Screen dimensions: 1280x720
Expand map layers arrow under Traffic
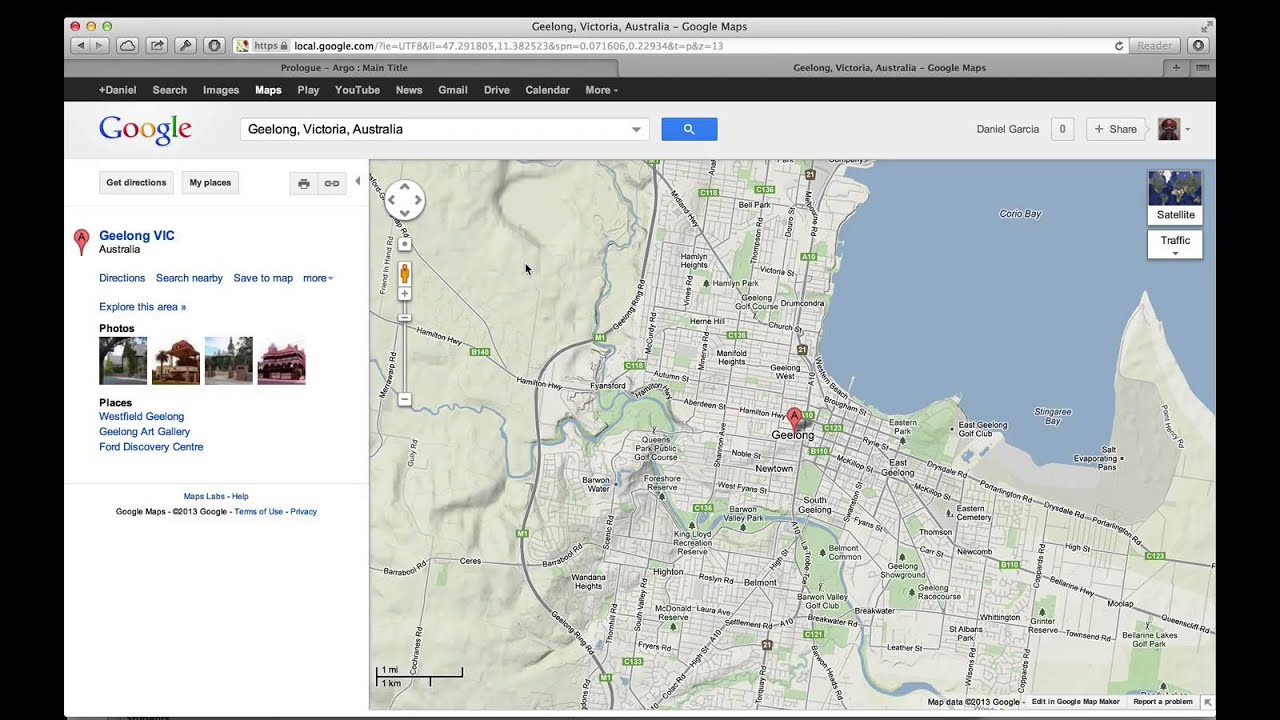tap(1175, 254)
